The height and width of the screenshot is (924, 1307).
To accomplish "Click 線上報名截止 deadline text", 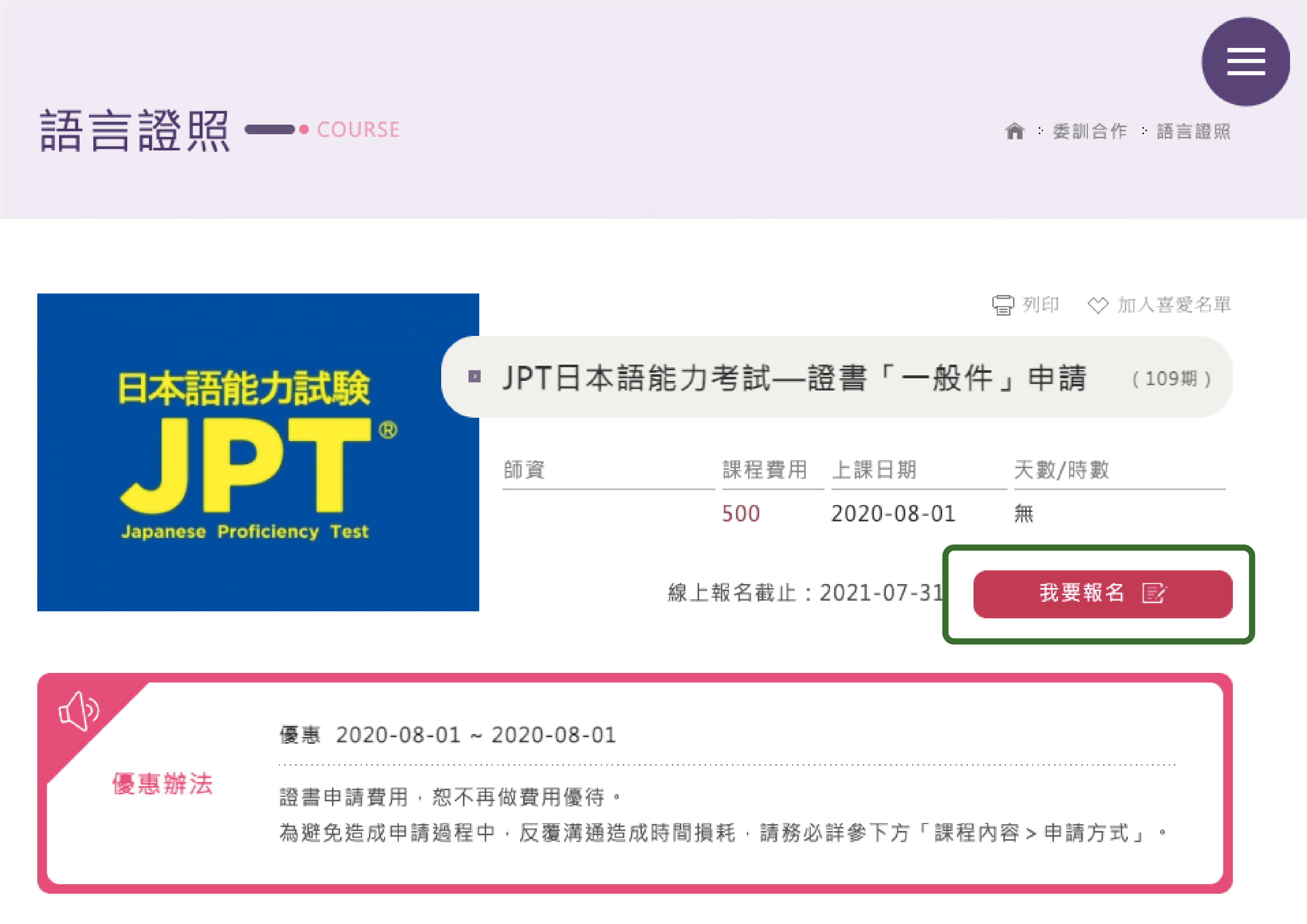I will point(805,593).
